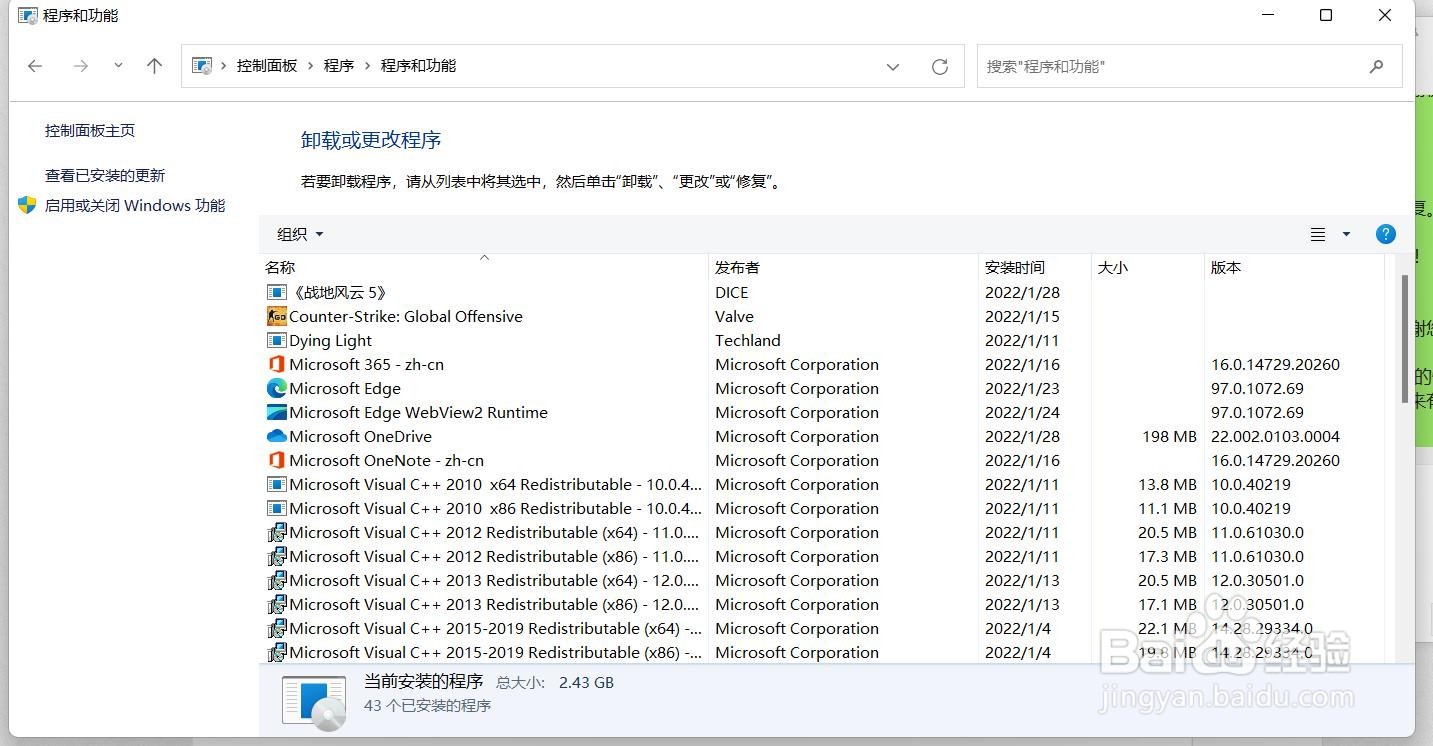Open 启用或关闭 Windows 功能 link
Viewport: 1433px width, 746px height.
click(x=135, y=206)
